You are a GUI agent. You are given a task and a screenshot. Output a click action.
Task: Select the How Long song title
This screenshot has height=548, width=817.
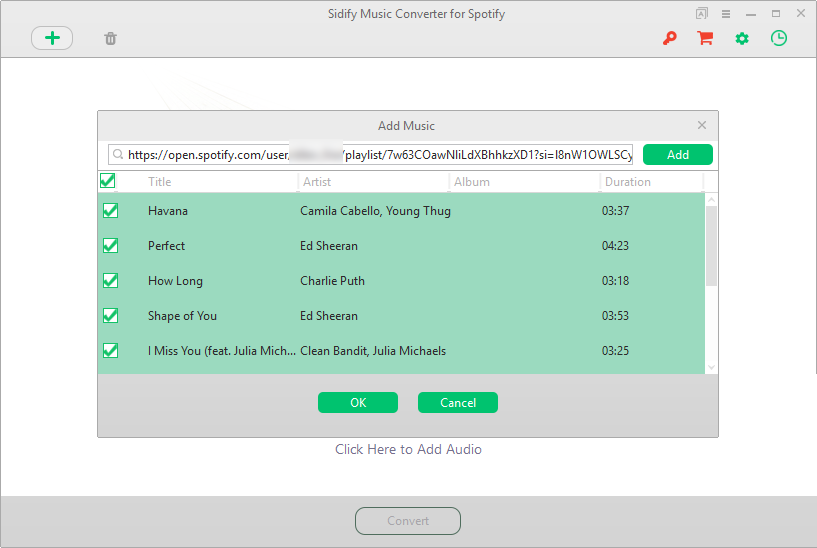click(175, 281)
